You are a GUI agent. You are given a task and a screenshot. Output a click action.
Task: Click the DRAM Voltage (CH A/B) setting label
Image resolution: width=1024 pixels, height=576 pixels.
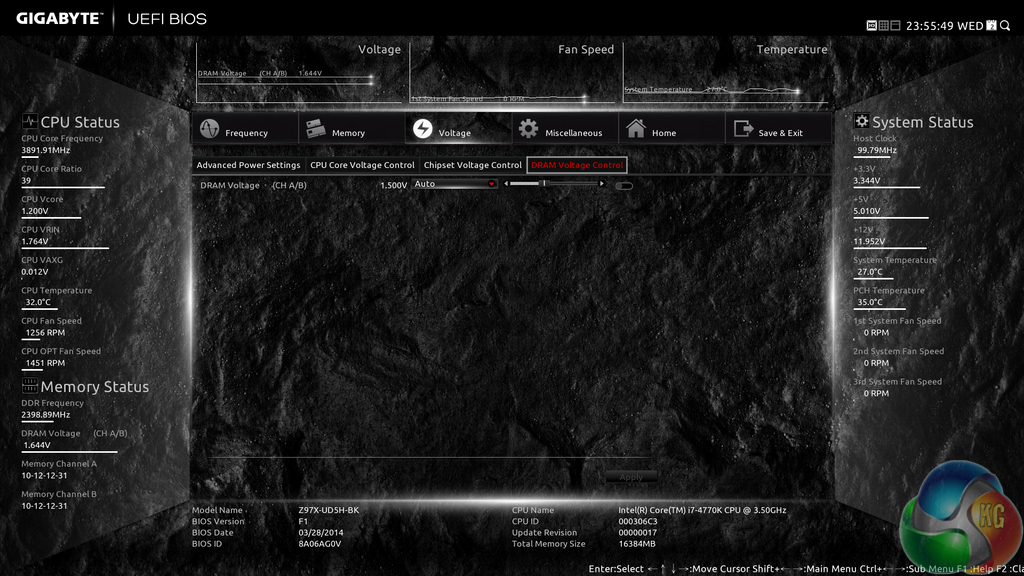click(253, 185)
